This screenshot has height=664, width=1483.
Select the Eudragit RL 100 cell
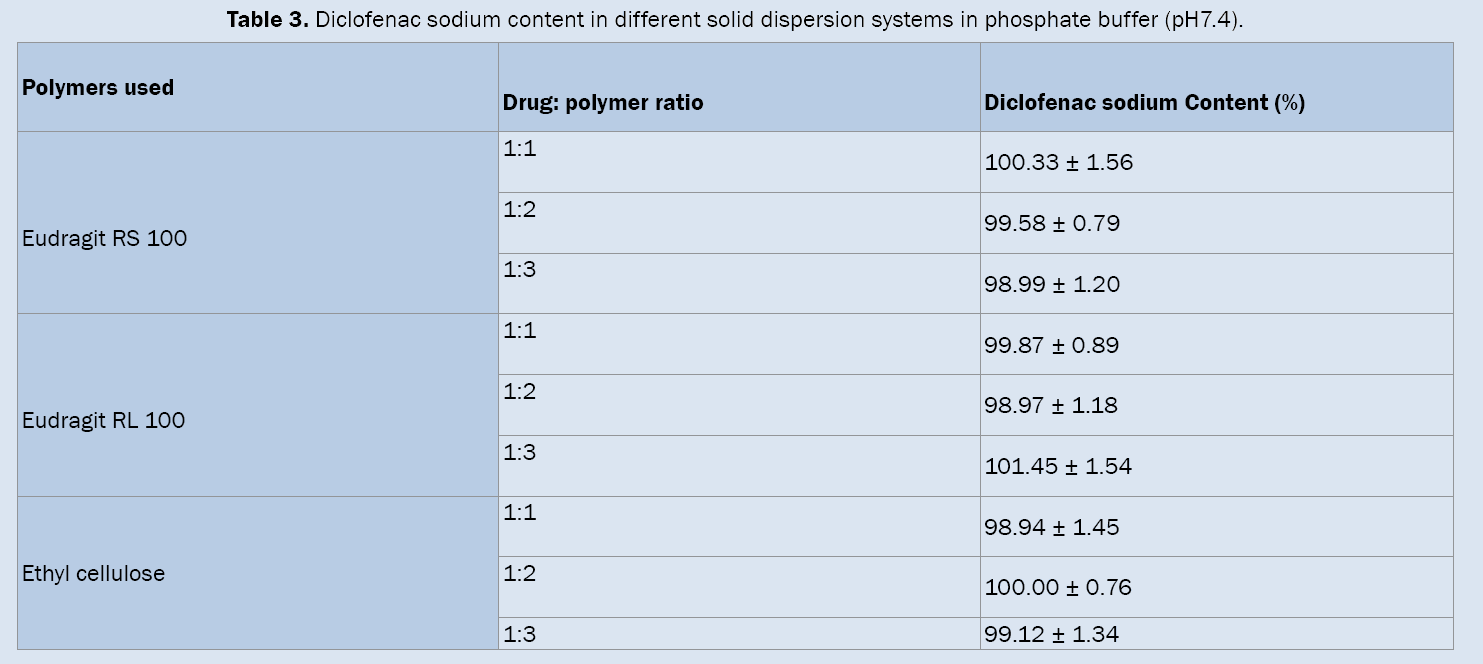point(104,420)
